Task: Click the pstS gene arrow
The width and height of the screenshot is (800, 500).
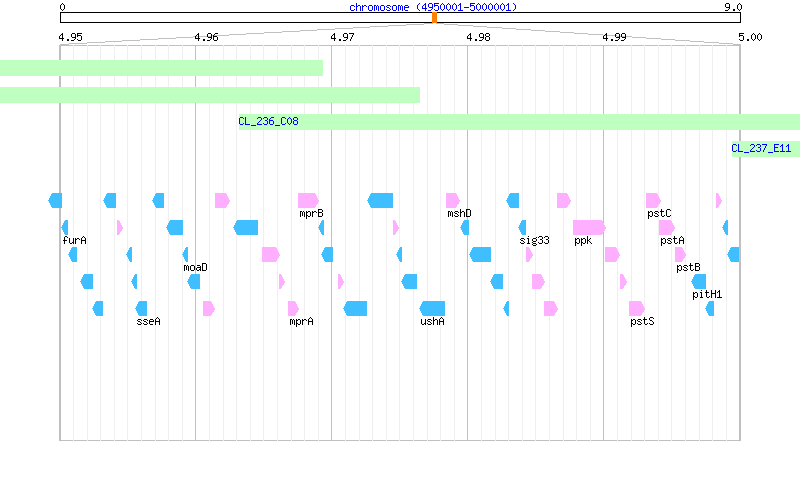Action: pos(637,309)
